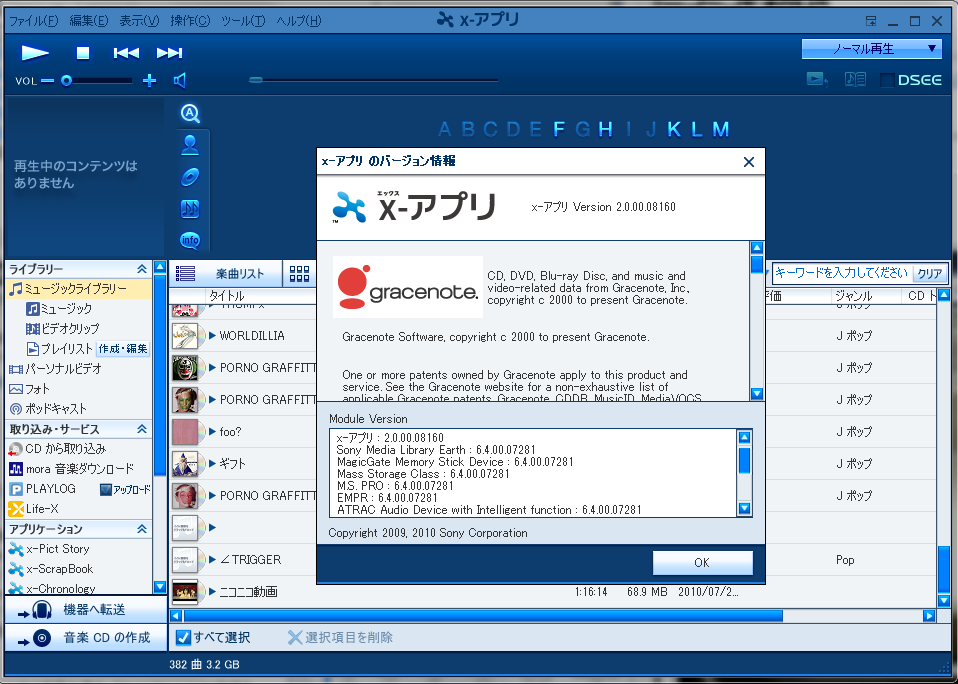Screen dimensions: 958x684
Task: Select the artist person icon in the vertical strip
Action: click(x=190, y=145)
